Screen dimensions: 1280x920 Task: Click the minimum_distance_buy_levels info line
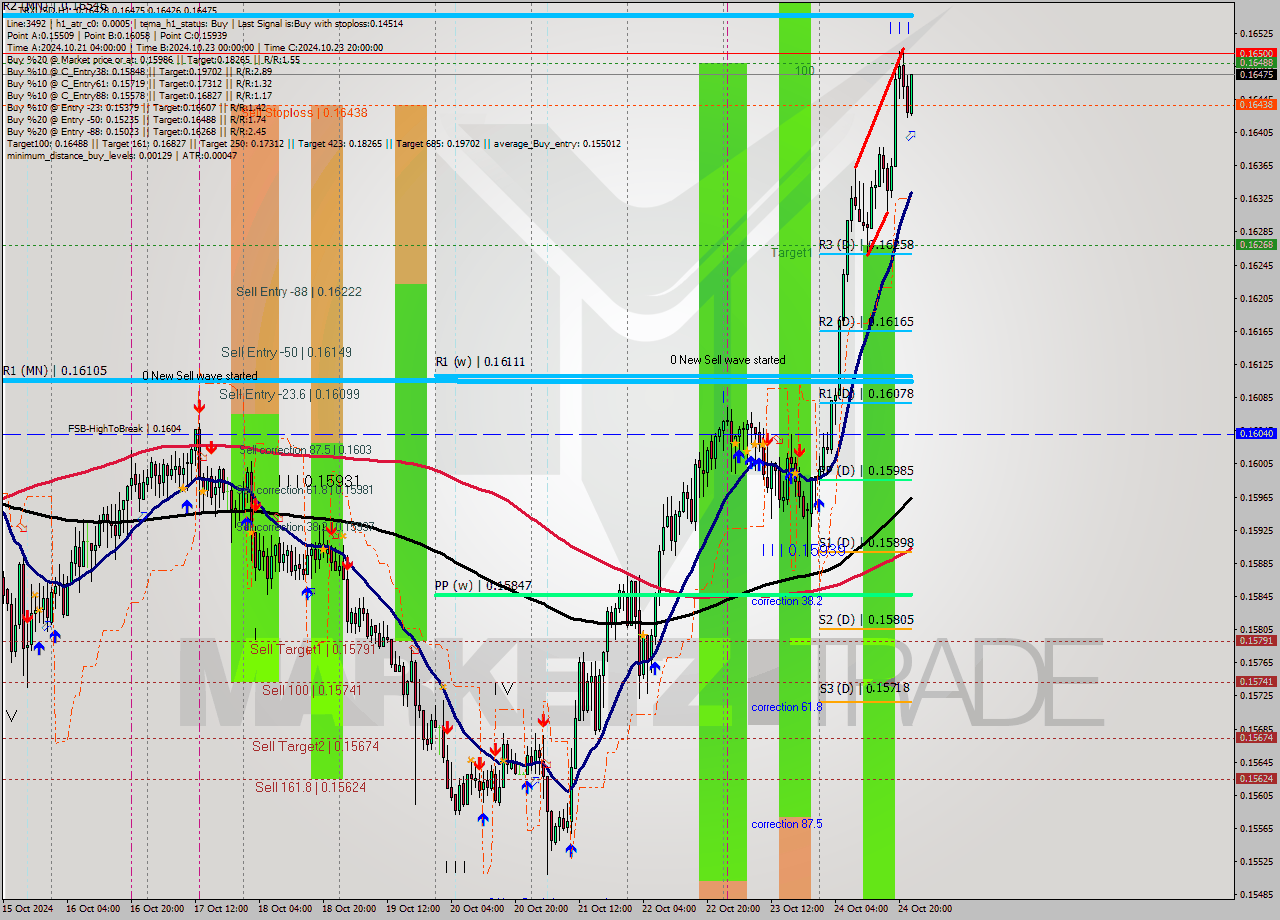(x=122, y=155)
